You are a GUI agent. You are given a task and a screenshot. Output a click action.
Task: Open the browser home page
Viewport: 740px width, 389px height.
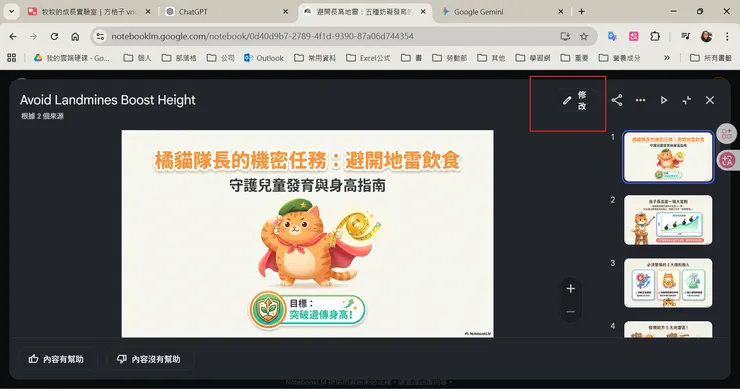(x=75, y=36)
